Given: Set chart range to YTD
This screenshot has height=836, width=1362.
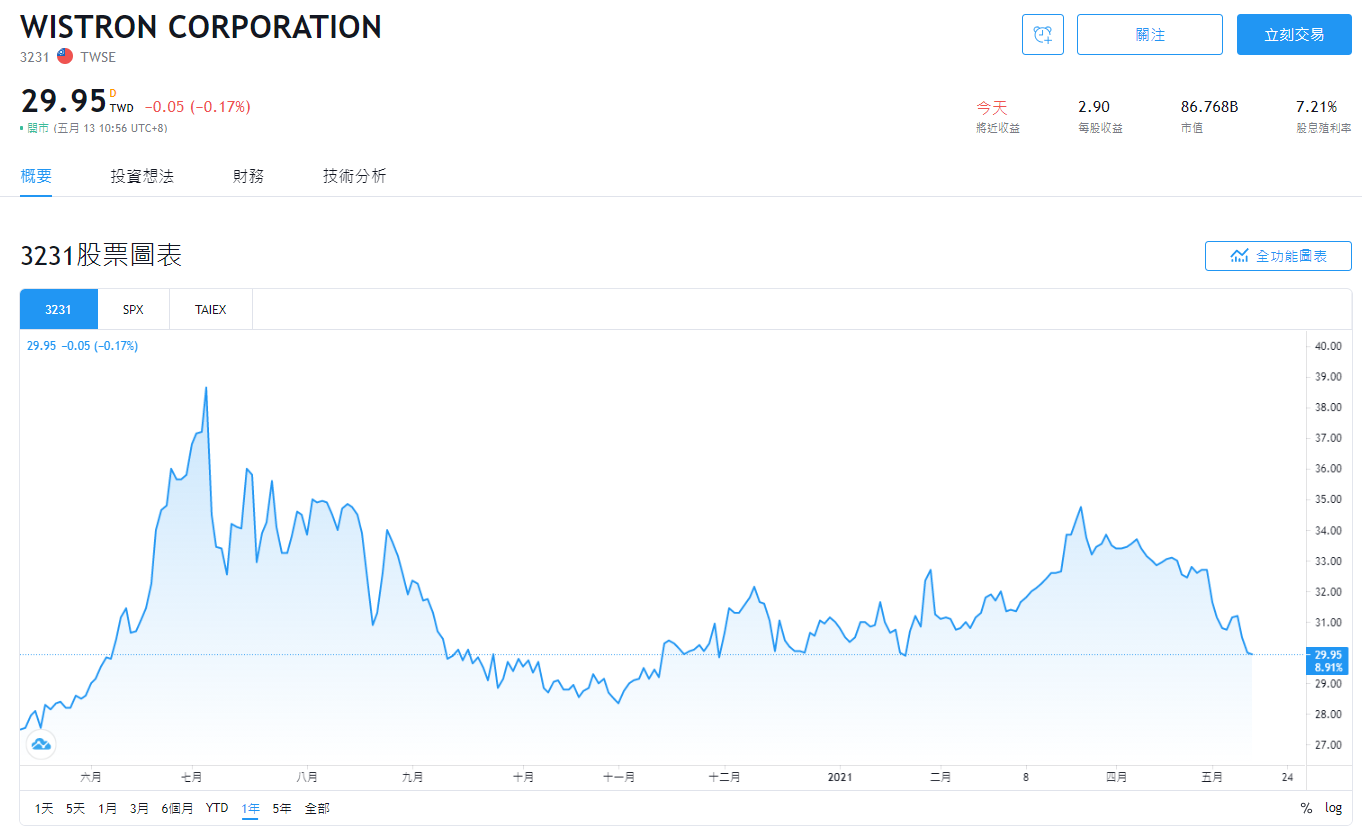Looking at the screenshot, I should 217,808.
